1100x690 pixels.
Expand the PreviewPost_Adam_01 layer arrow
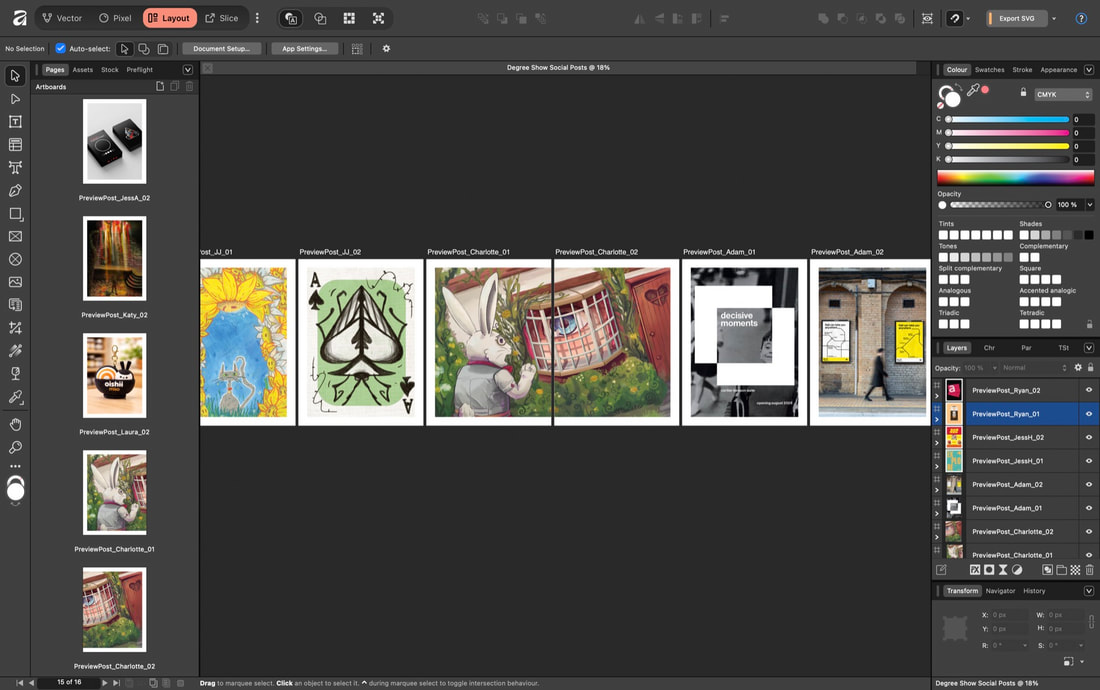point(937,514)
